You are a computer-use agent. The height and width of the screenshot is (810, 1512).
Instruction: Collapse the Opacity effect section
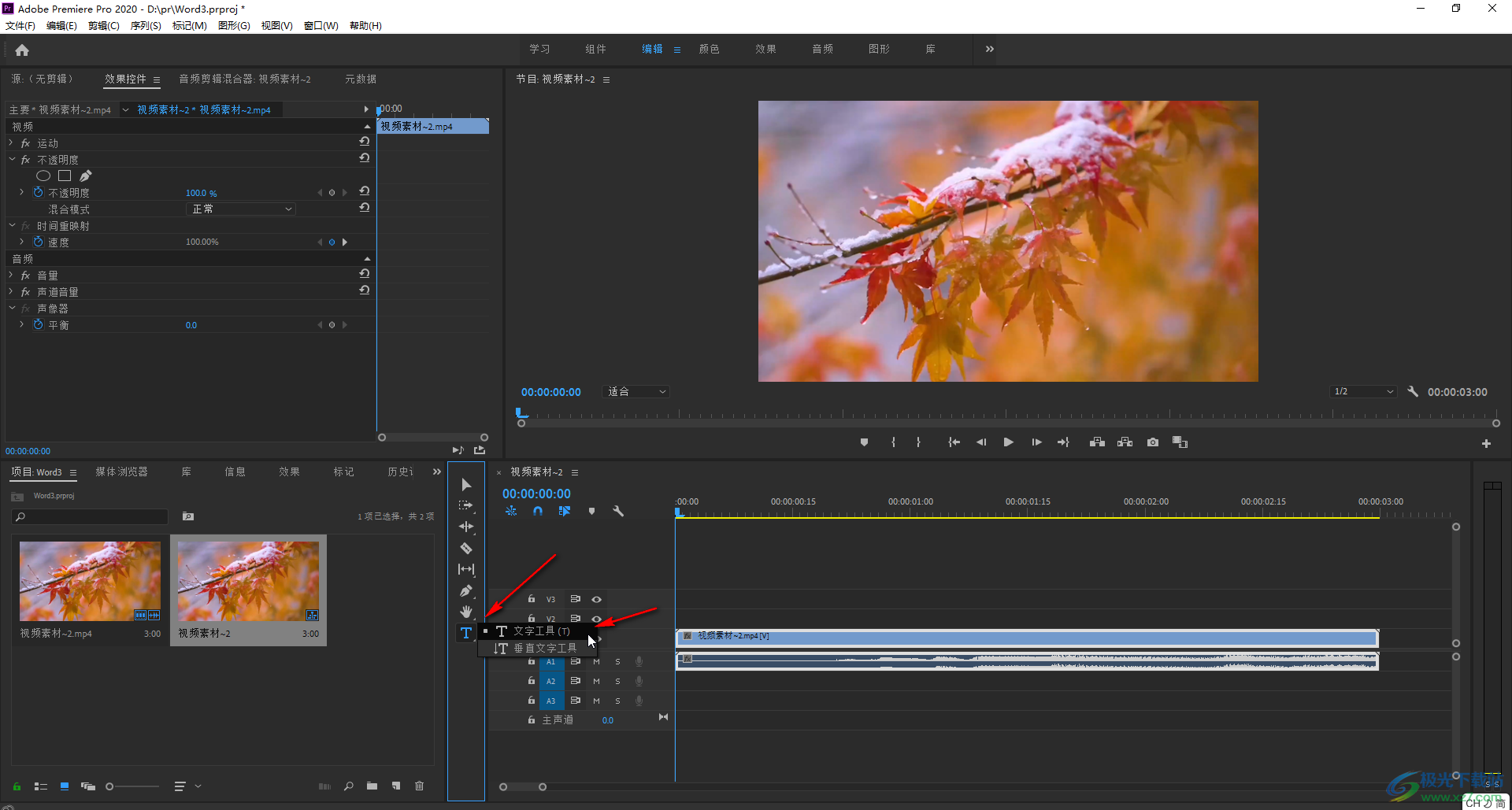coord(12,159)
